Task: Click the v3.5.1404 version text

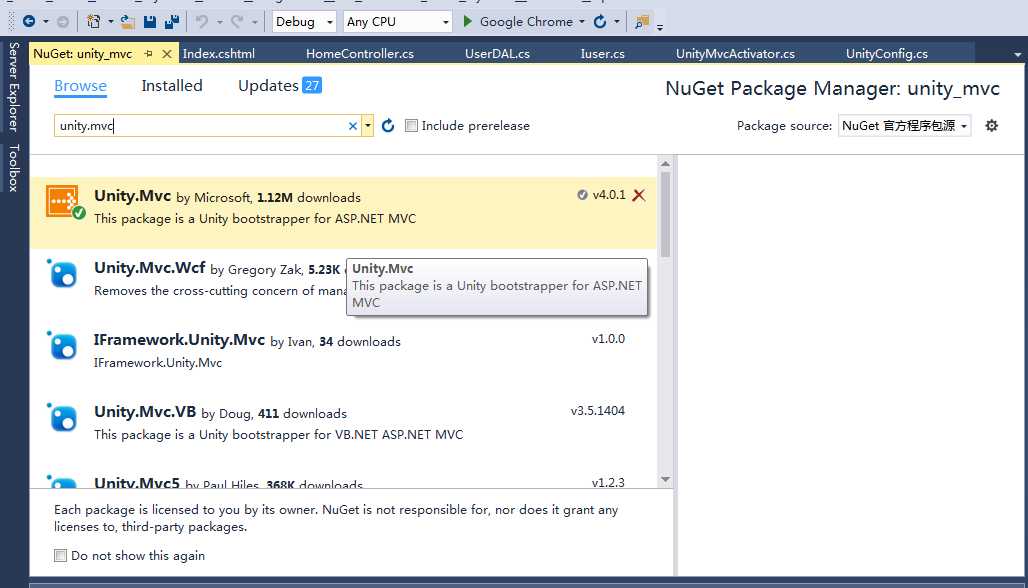Action: [x=597, y=411]
